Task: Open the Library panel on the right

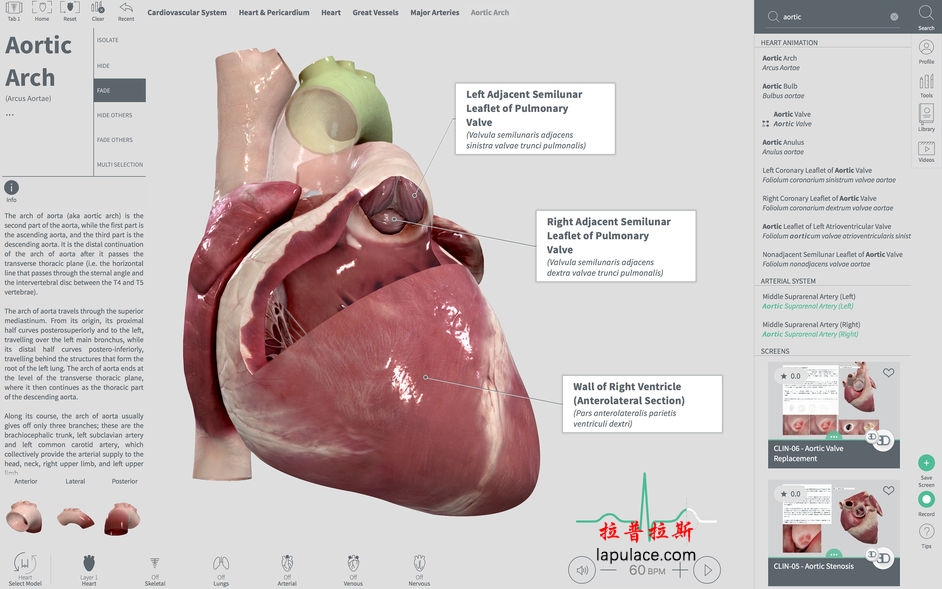Action: point(925,115)
